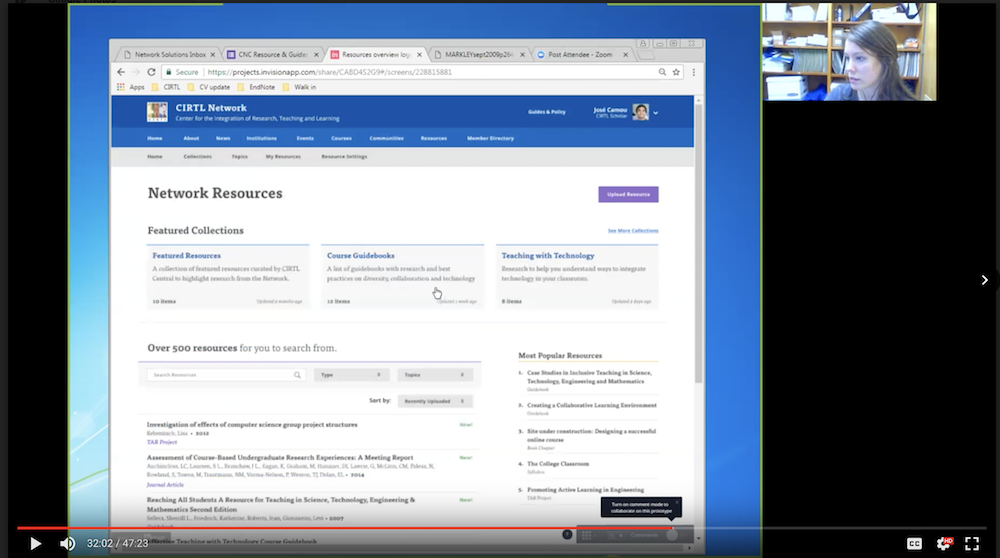Enter fullscreen mode
Viewport: 1000px width, 558px height.
[x=972, y=543]
